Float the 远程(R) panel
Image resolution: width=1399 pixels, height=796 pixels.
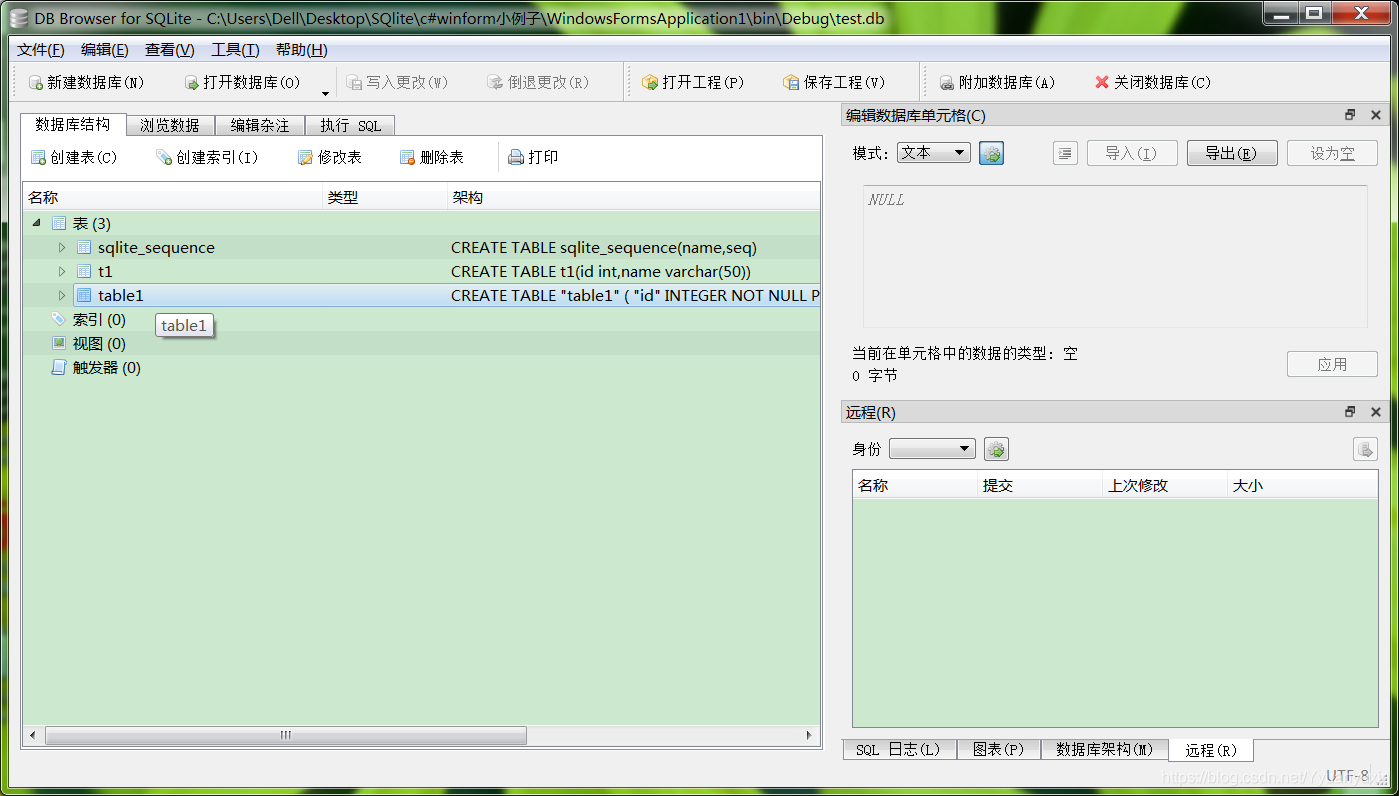[1350, 412]
